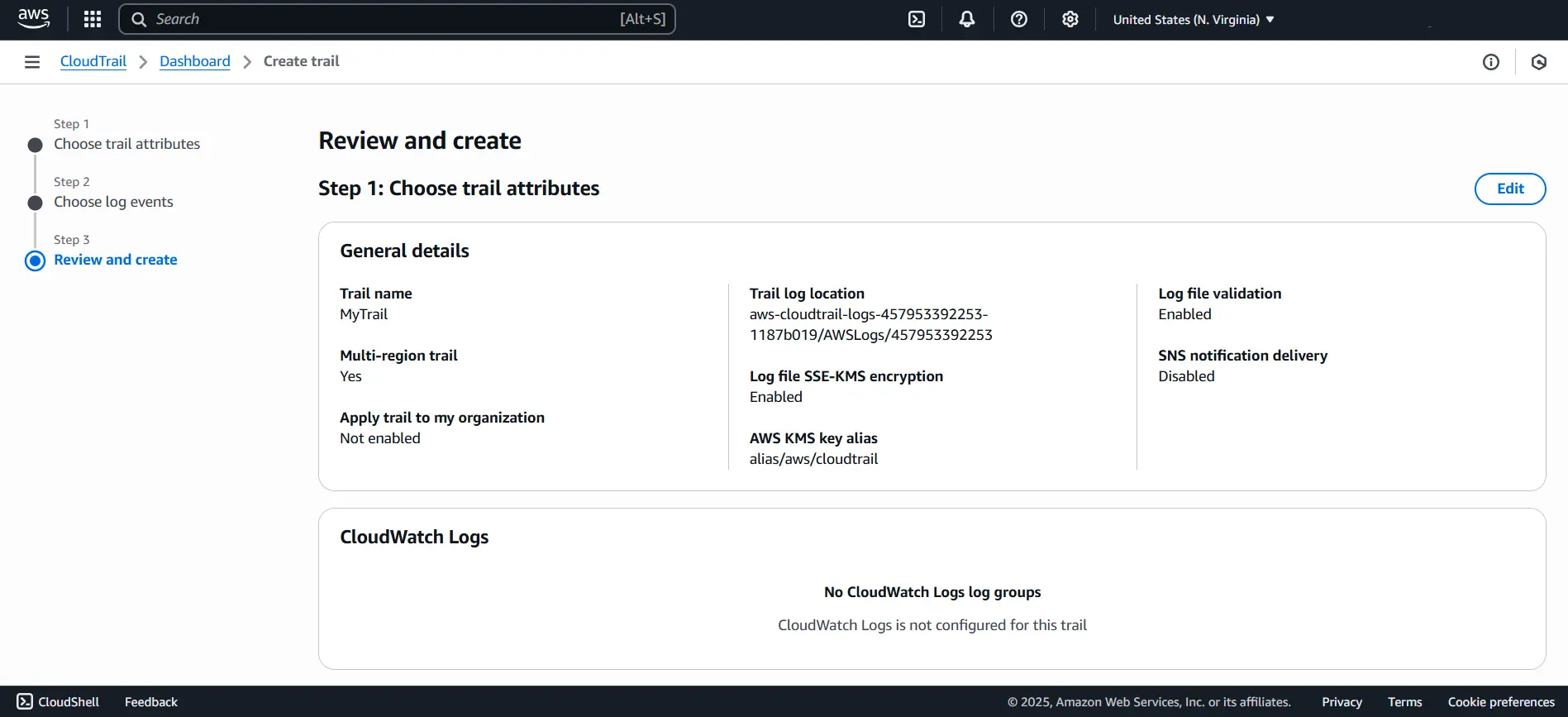The height and width of the screenshot is (717, 1568).
Task: Click the Edit button for Step 1
Action: pyautogui.click(x=1509, y=189)
